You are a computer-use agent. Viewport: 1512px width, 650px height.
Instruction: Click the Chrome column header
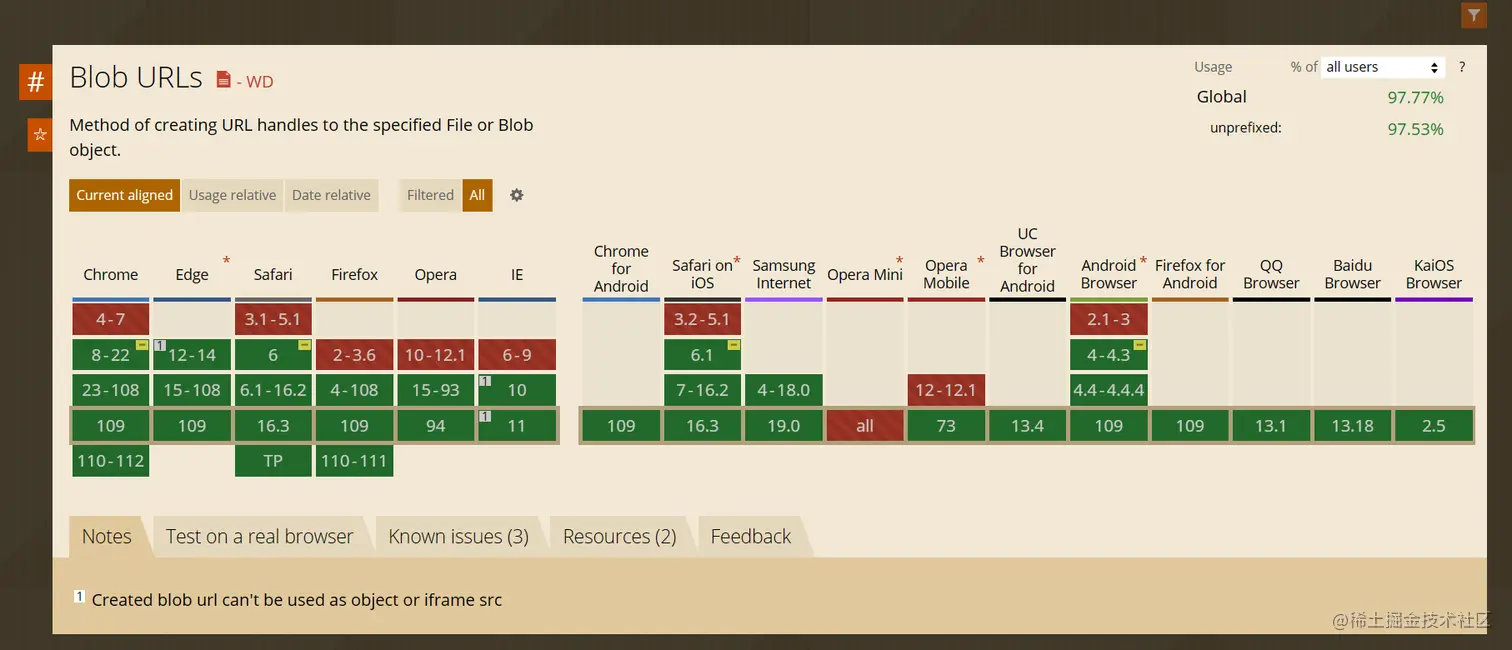tap(111, 275)
